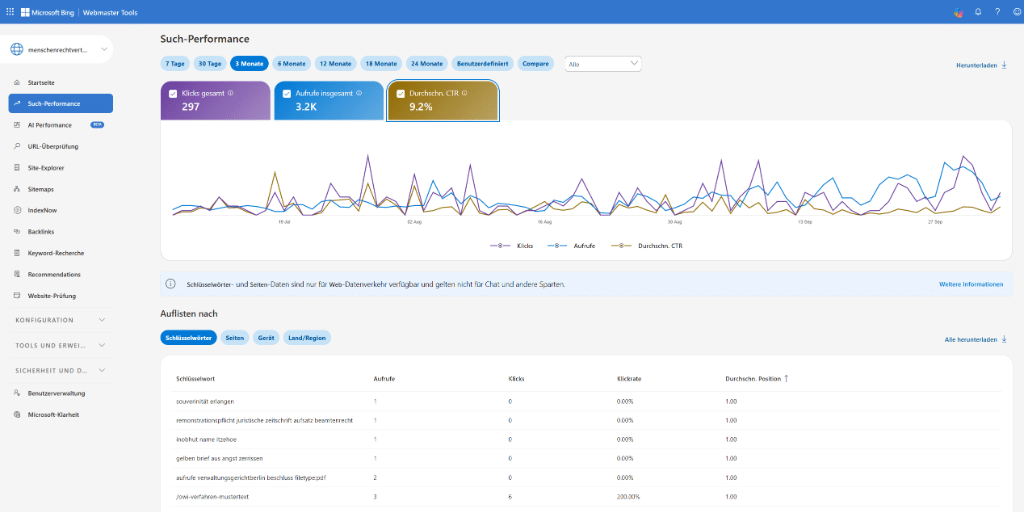
Task: Open the colorful Copilot icon in header
Action: [x=958, y=12]
